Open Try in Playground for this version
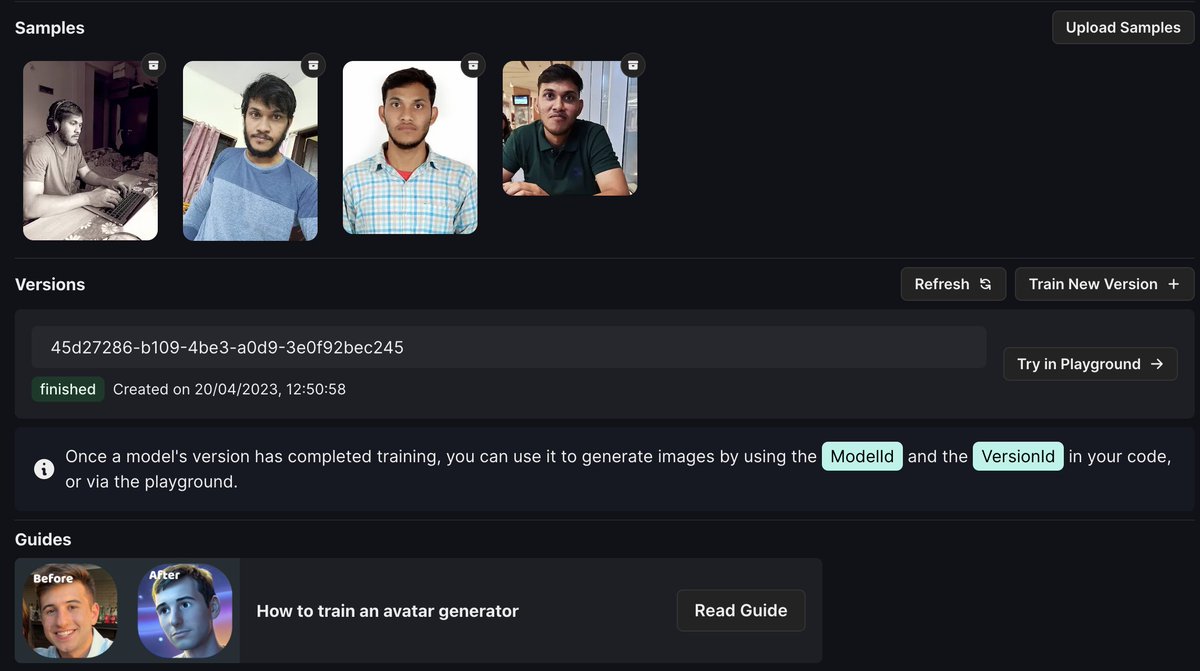Image resolution: width=1200 pixels, height=671 pixels. (x=1090, y=364)
